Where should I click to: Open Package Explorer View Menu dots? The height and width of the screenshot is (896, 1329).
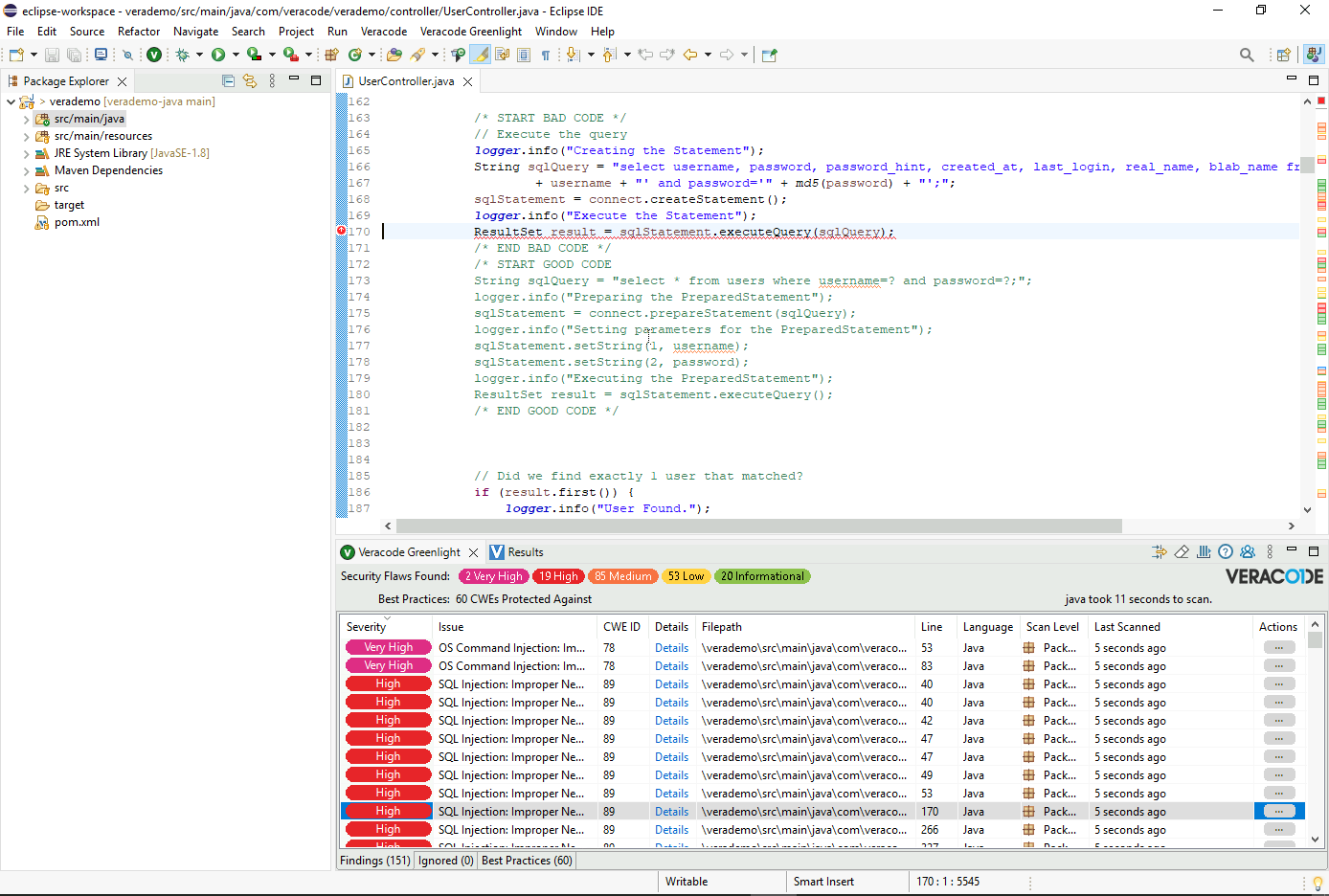272,81
